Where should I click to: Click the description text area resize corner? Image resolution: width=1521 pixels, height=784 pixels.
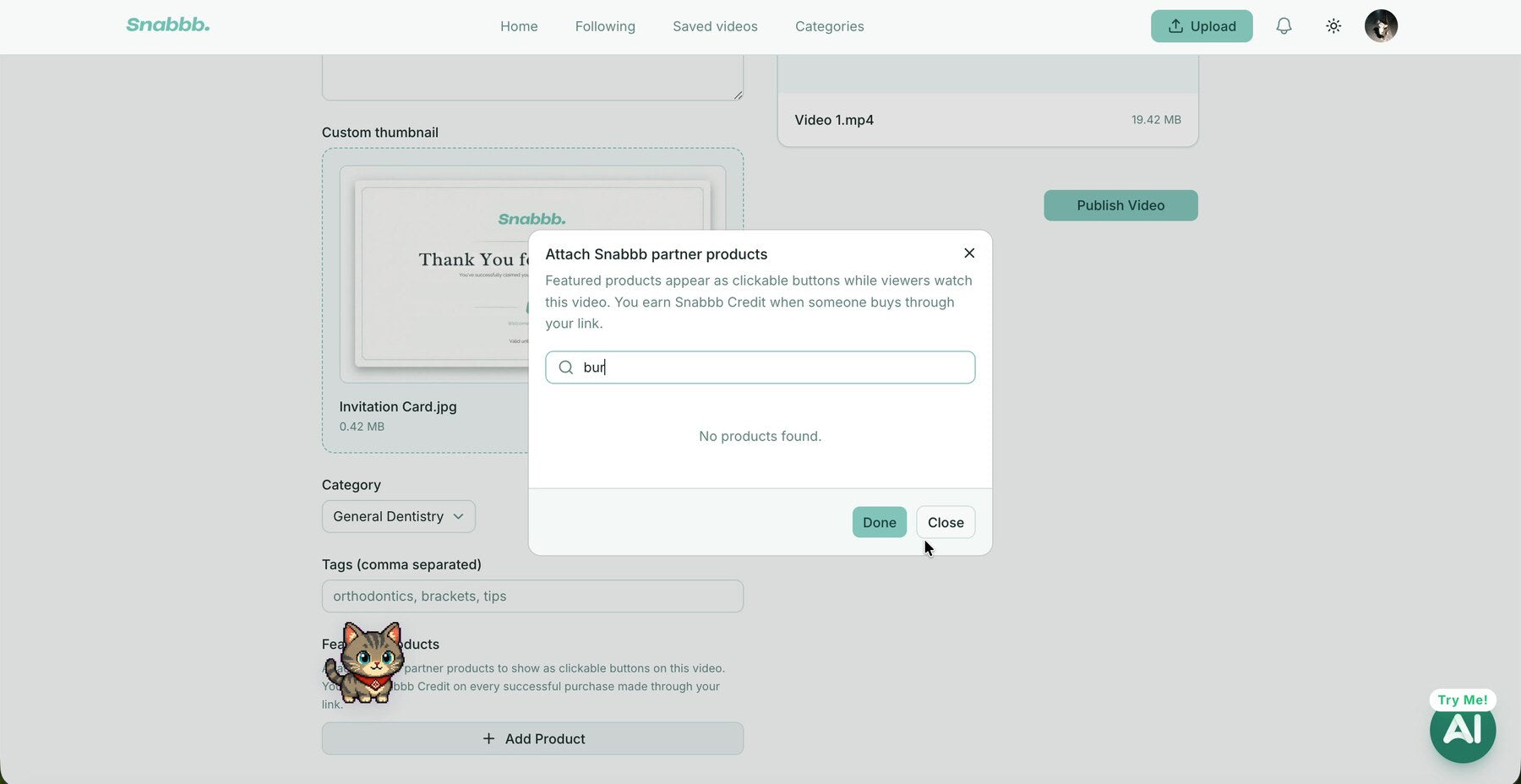pyautogui.click(x=738, y=95)
